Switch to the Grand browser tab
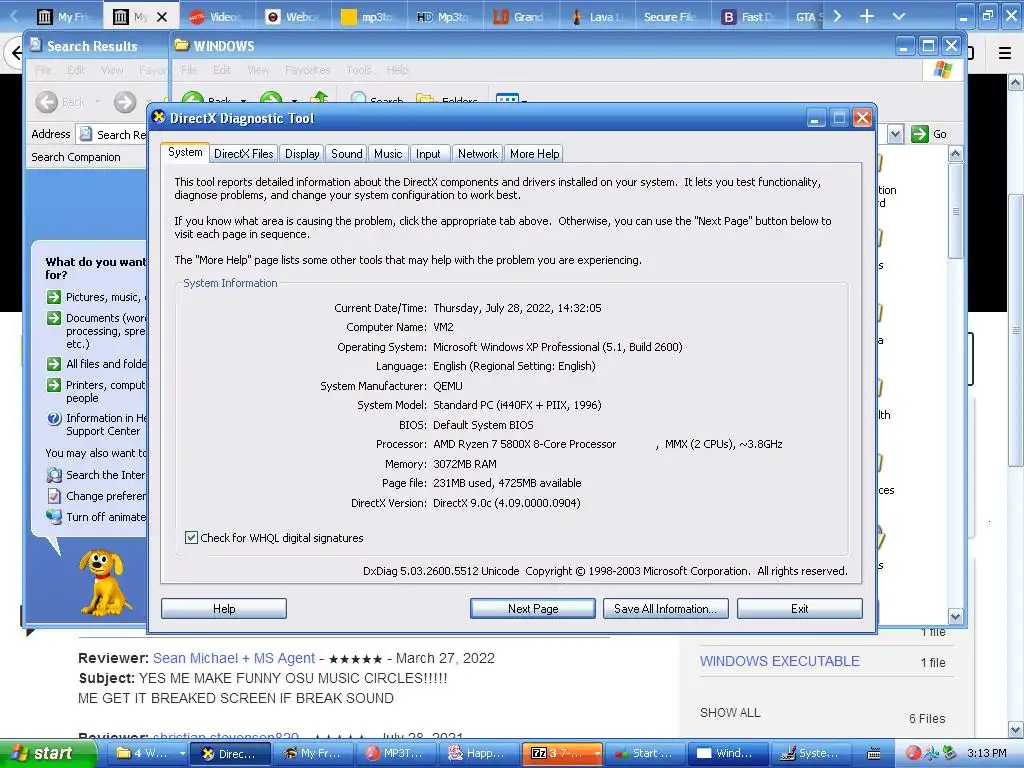 pyautogui.click(x=520, y=17)
